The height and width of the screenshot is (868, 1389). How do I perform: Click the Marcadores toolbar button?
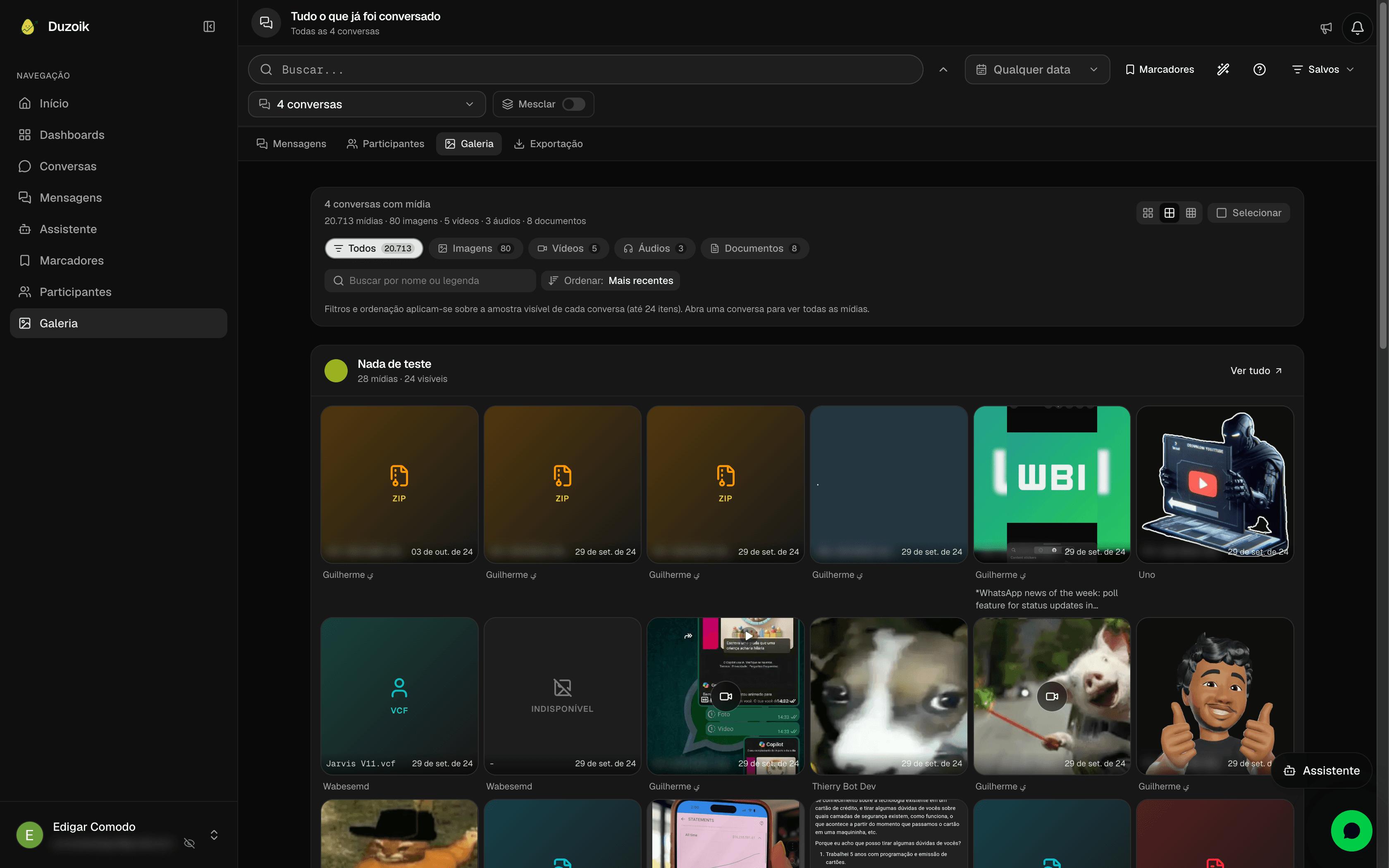1160,69
